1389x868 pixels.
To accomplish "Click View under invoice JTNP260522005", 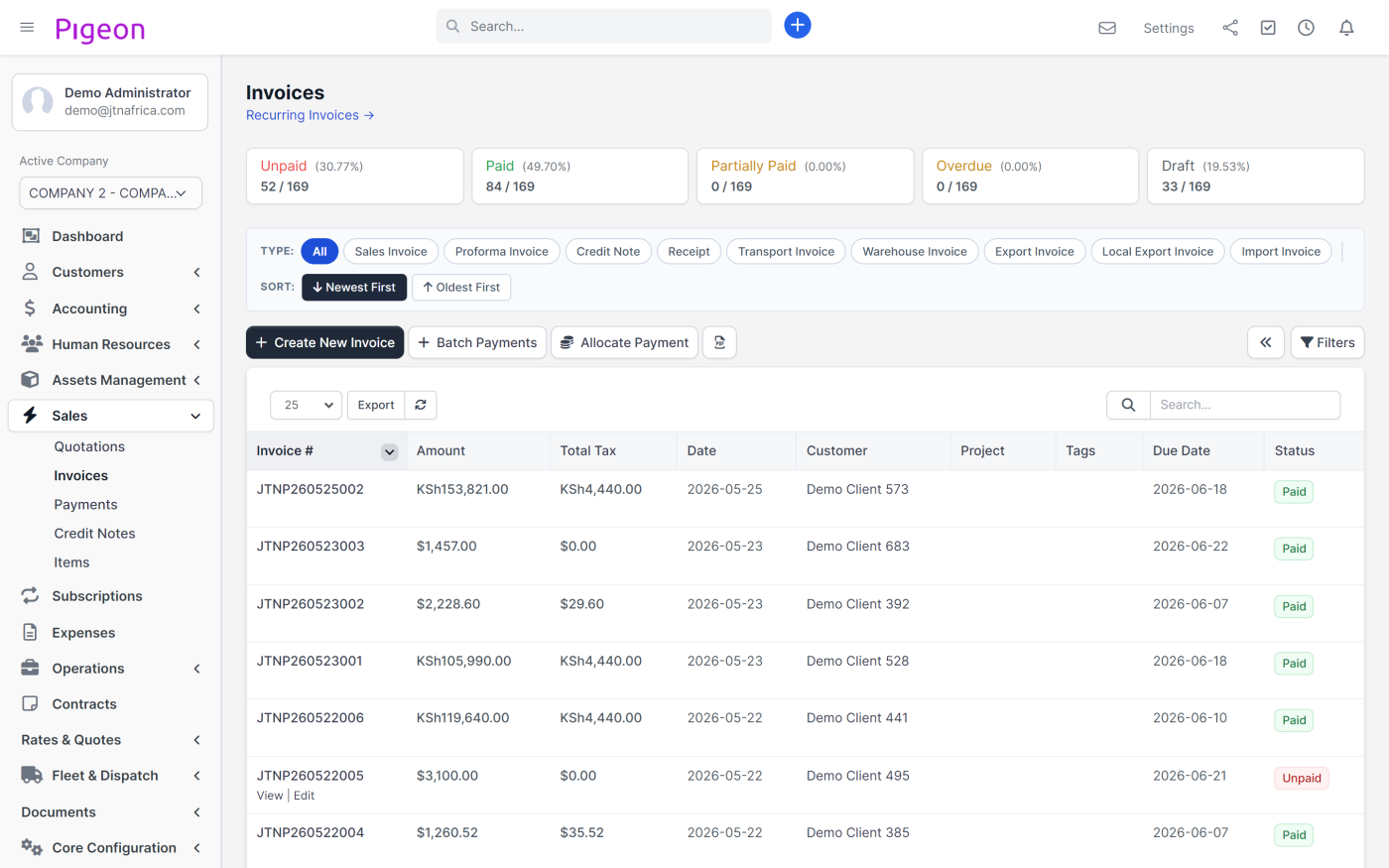I will [270, 796].
